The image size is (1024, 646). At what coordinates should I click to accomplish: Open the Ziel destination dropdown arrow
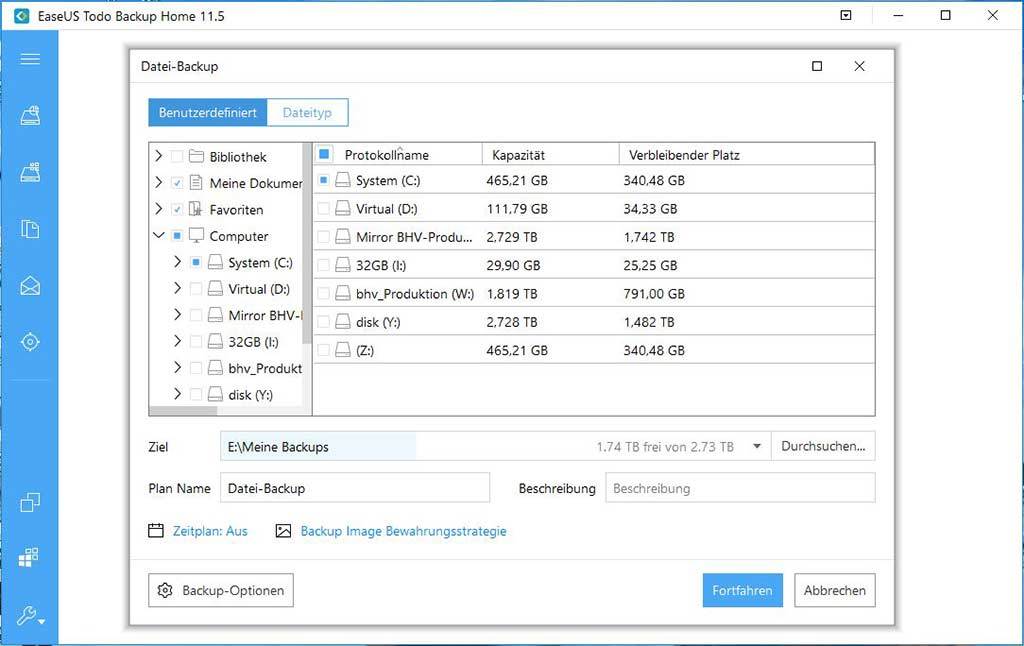tap(757, 447)
